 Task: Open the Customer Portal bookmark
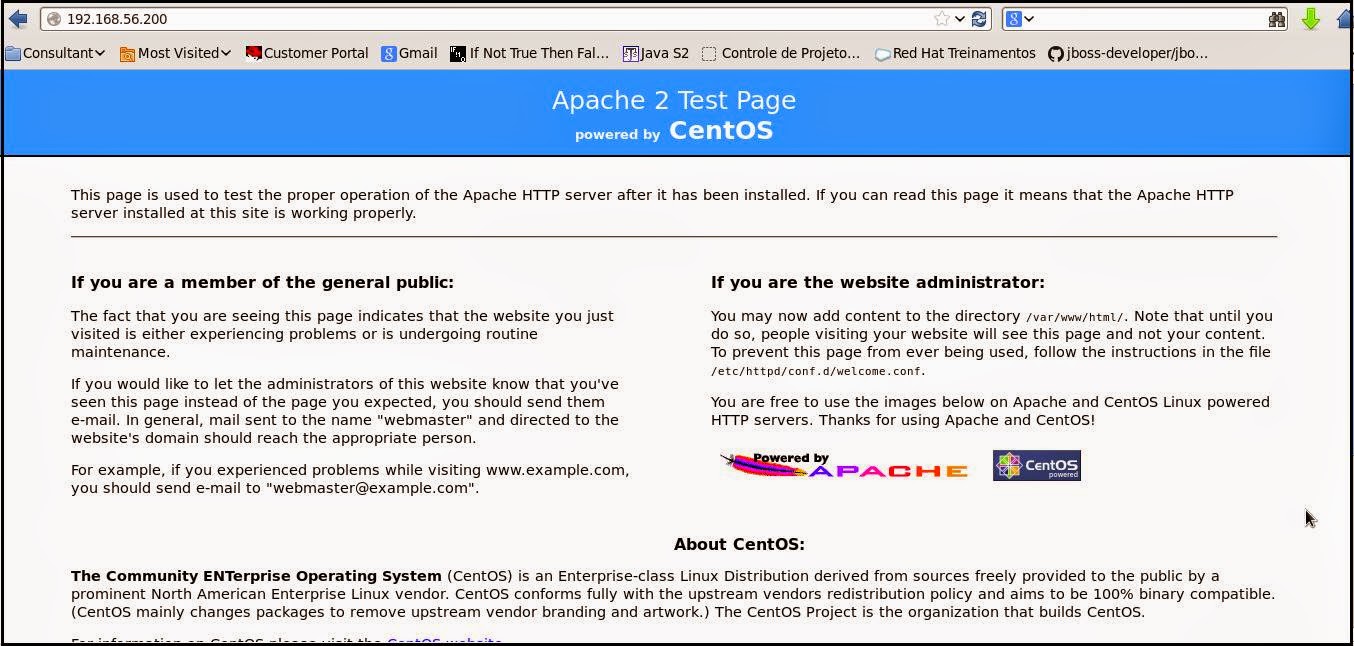pyautogui.click(x=307, y=53)
